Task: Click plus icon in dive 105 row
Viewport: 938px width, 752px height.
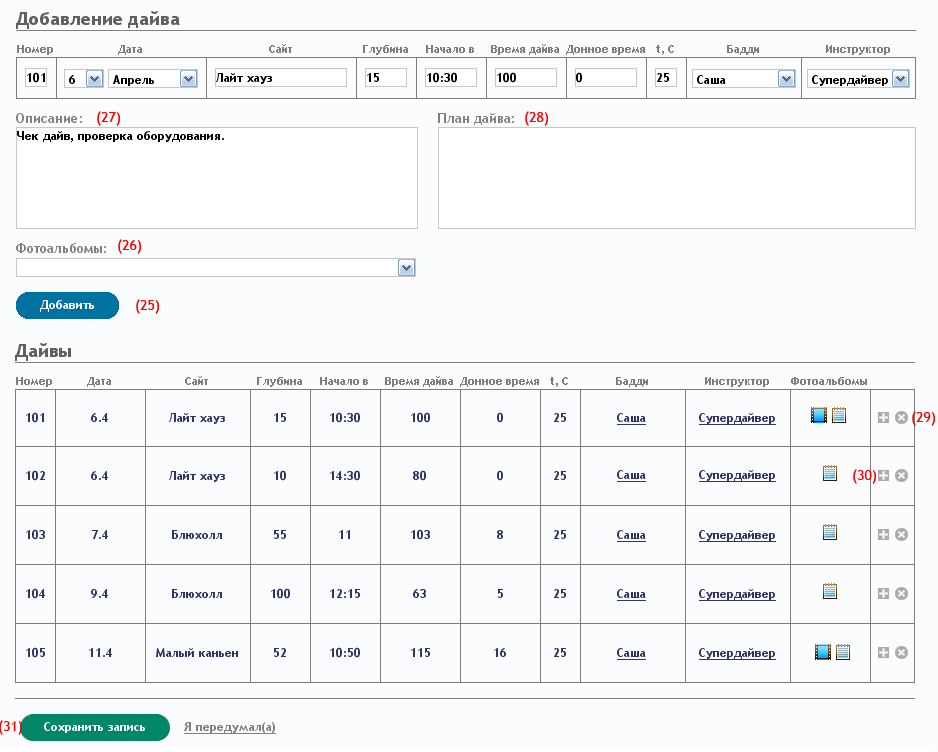Action: click(x=883, y=653)
